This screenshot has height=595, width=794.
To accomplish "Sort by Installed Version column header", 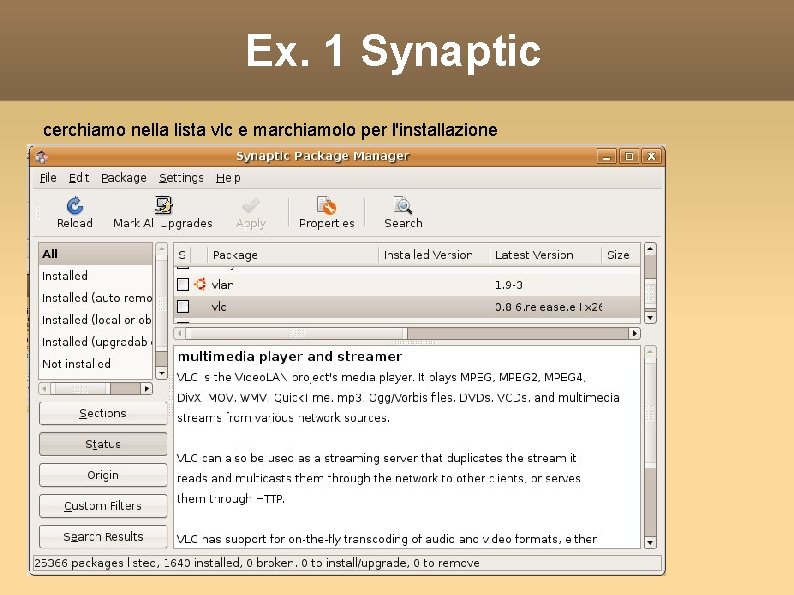I will 434,255.
